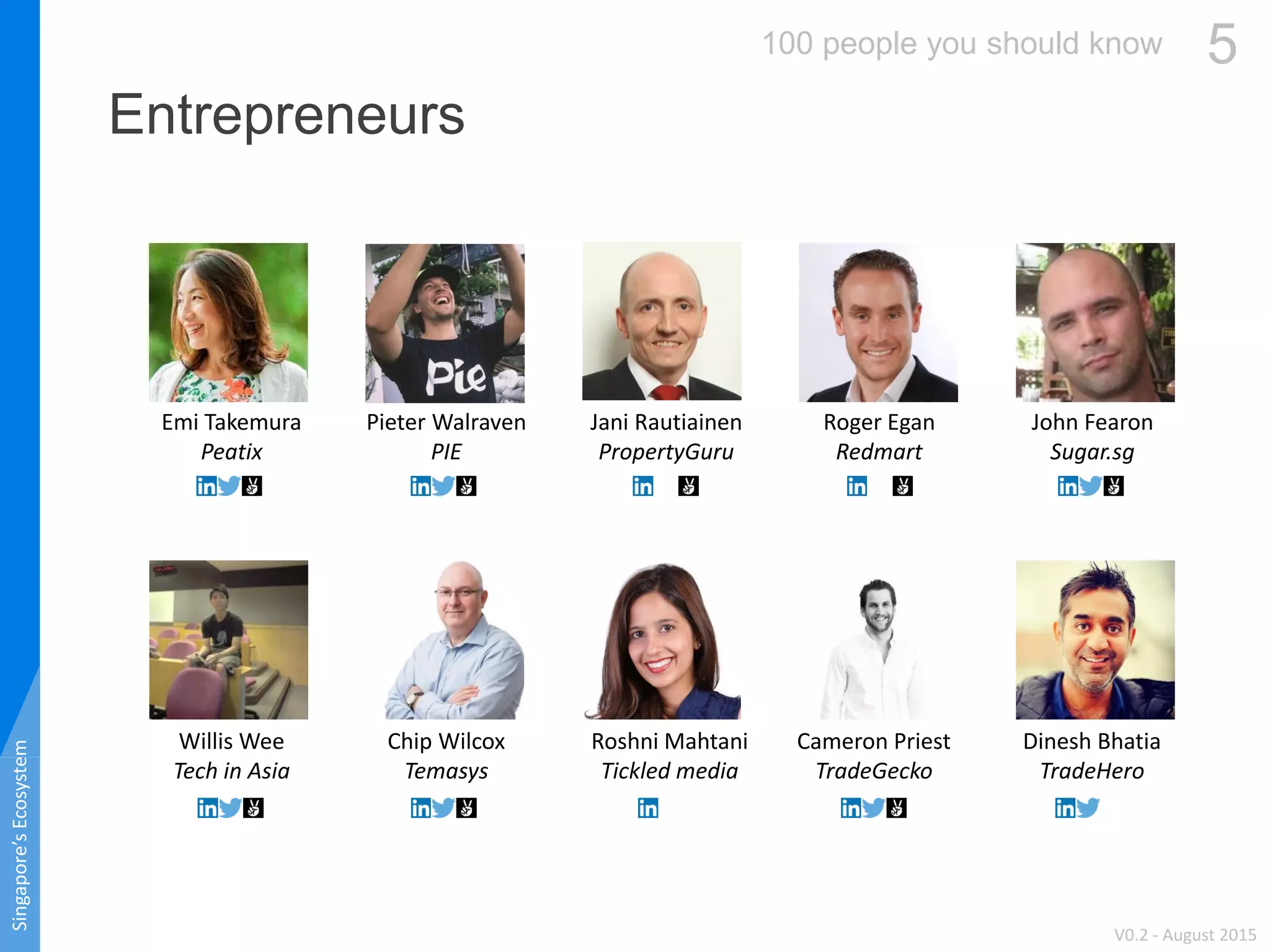The width and height of the screenshot is (1270, 952).
Task: Open Jani Rautiainen's AngelList icon
Action: [688, 487]
